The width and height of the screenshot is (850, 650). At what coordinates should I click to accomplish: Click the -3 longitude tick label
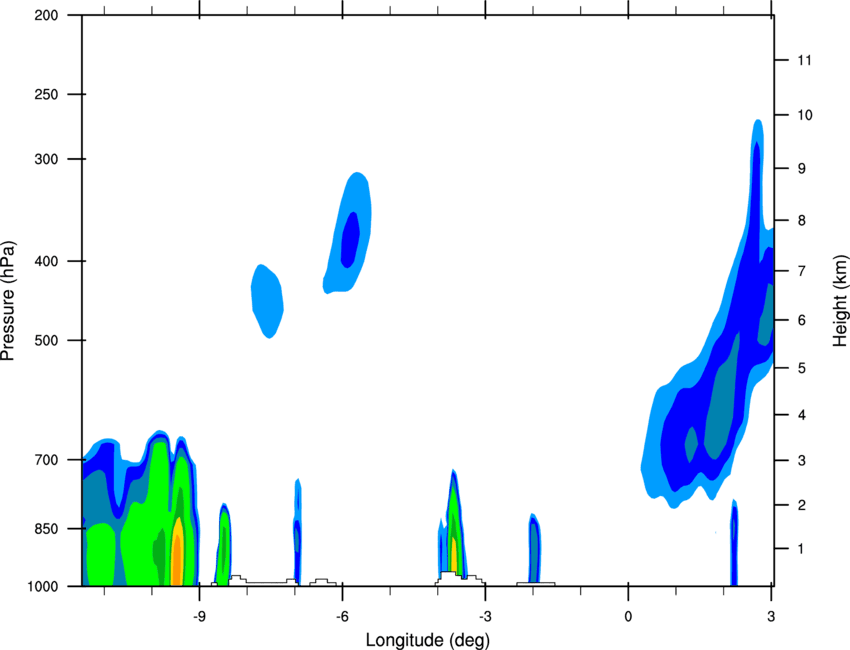point(485,617)
